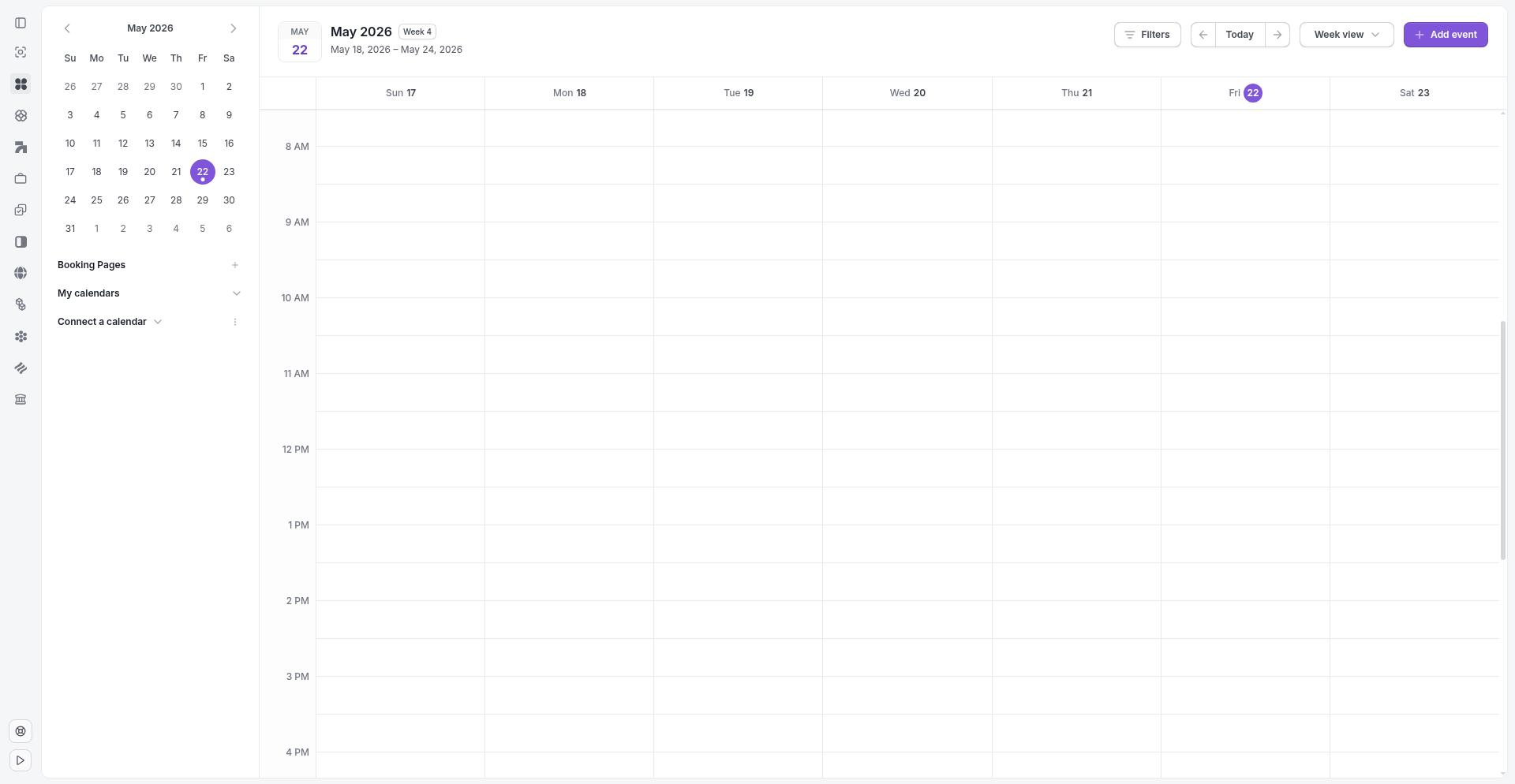Screen dimensions: 1515x784
Task: Select Fri 22 column header
Action: pos(1245,93)
